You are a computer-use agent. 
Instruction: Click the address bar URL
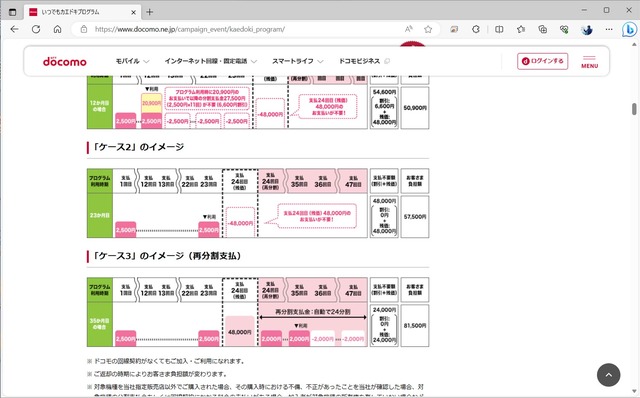[190, 29]
